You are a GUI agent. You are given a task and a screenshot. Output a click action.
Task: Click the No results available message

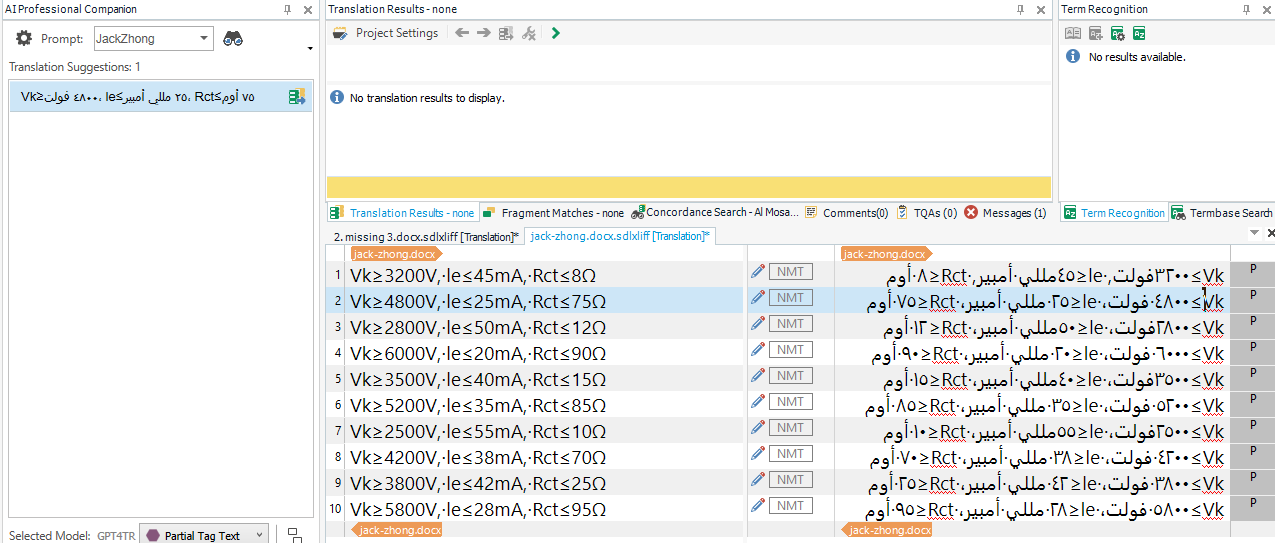coord(1137,57)
